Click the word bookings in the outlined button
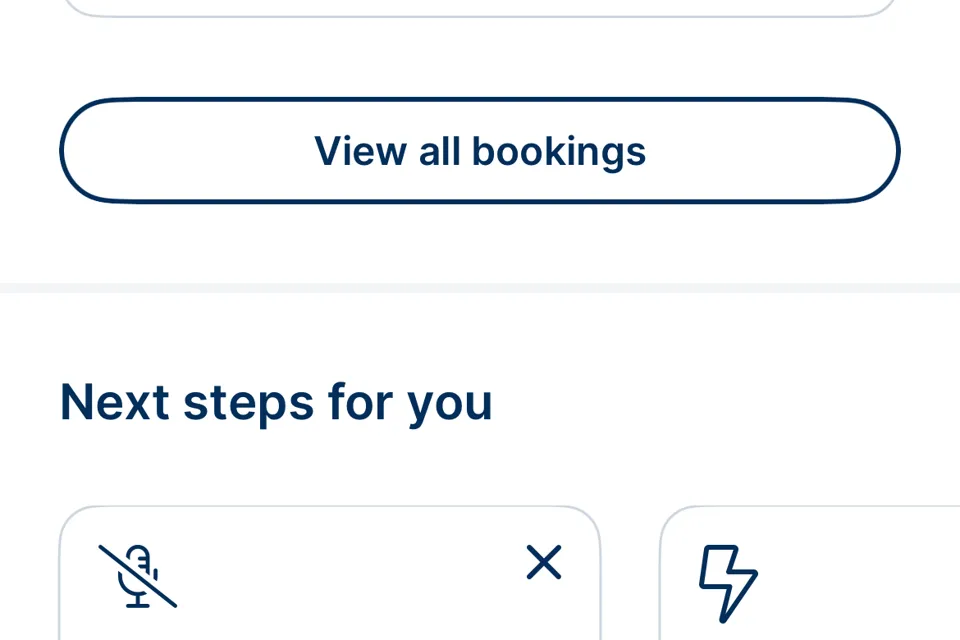The height and width of the screenshot is (640, 960). pos(558,152)
